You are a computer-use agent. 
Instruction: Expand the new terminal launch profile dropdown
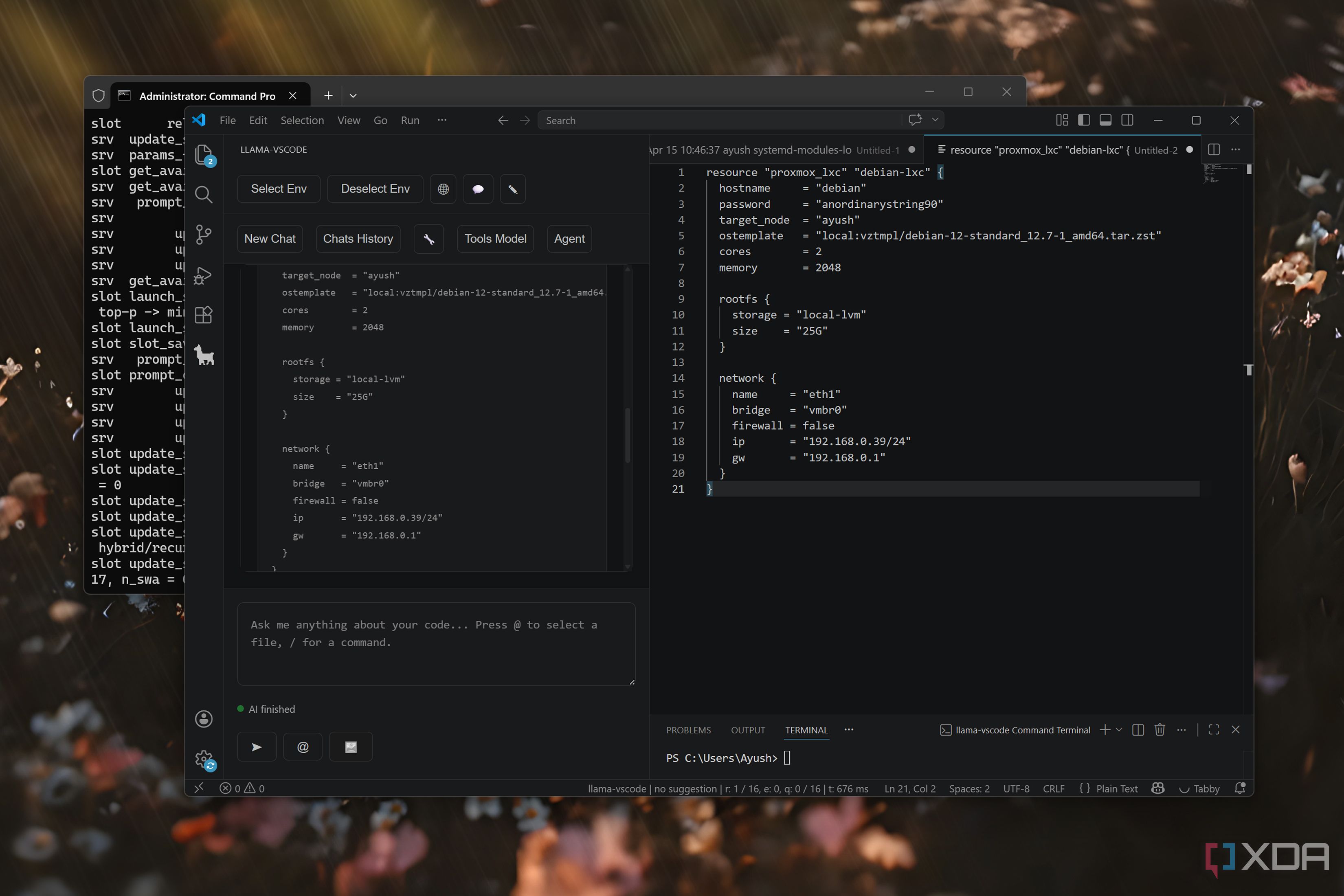point(1119,730)
